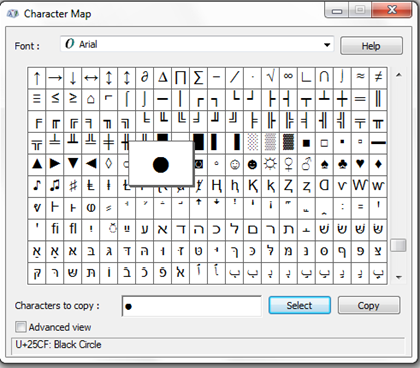
Task: Choose the intersection ∩ symbol
Action: pos(324,78)
